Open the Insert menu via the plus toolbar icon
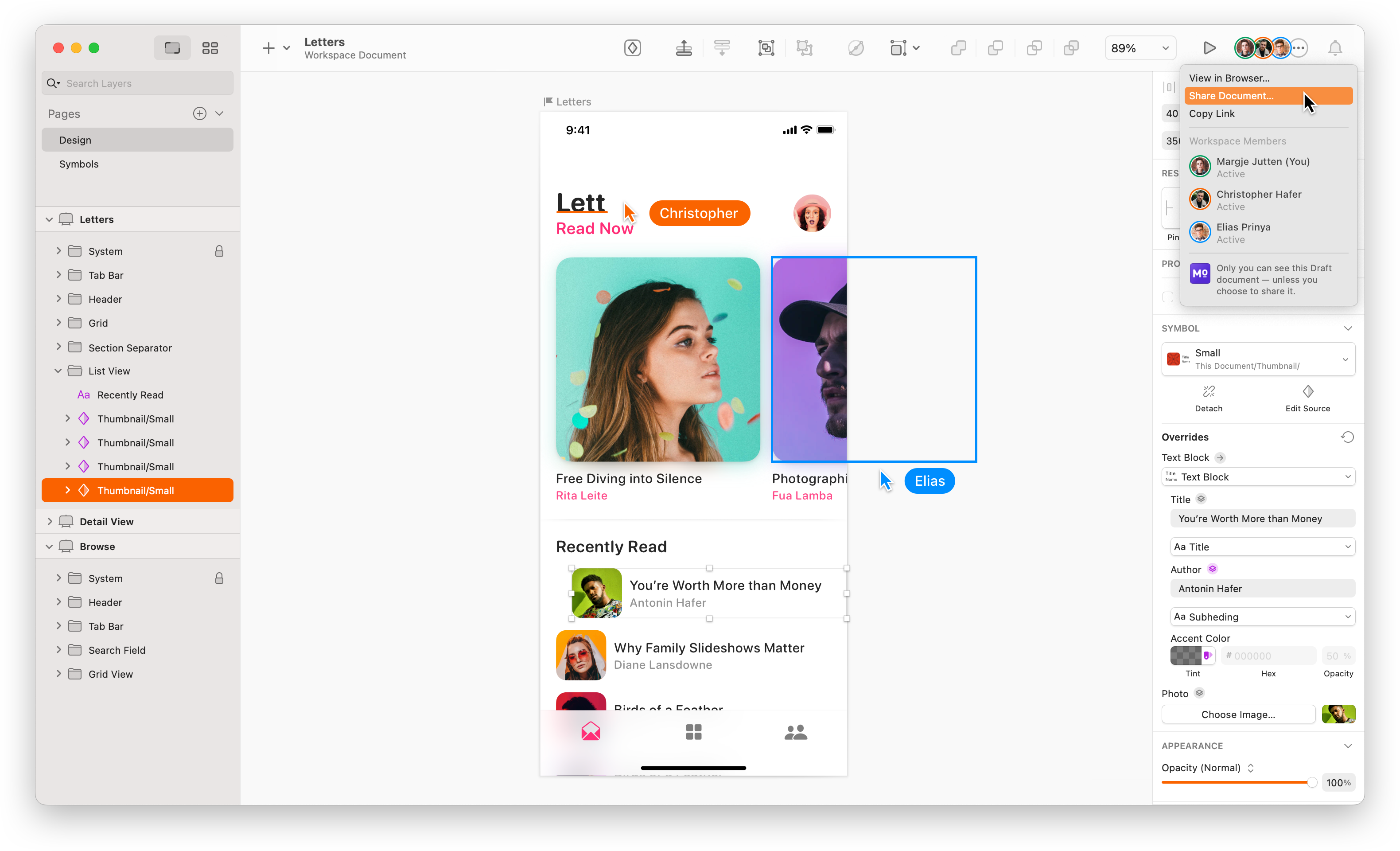 point(268,48)
